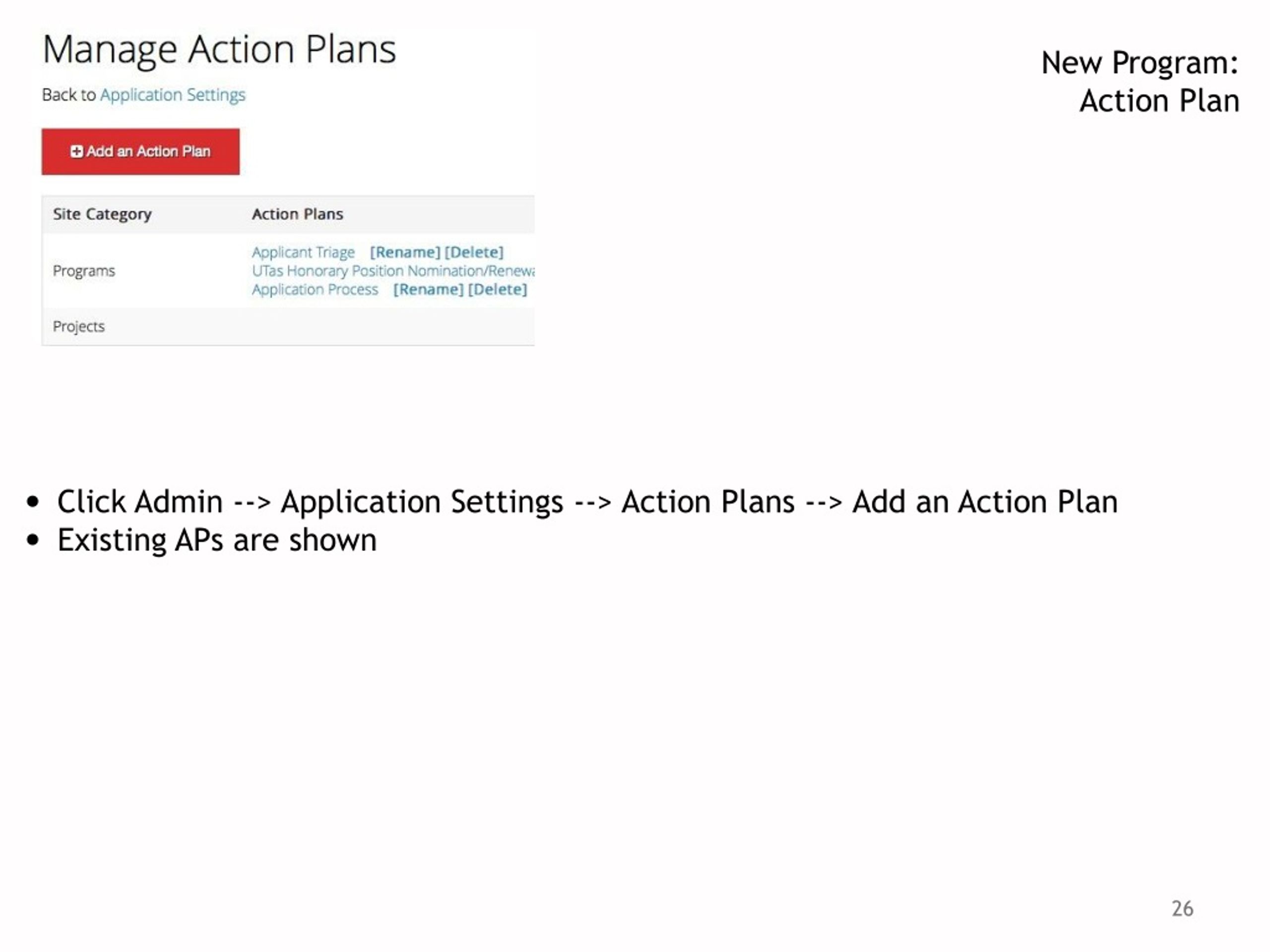1270x952 pixels.
Task: Select the Projects category row label
Action: pos(79,327)
